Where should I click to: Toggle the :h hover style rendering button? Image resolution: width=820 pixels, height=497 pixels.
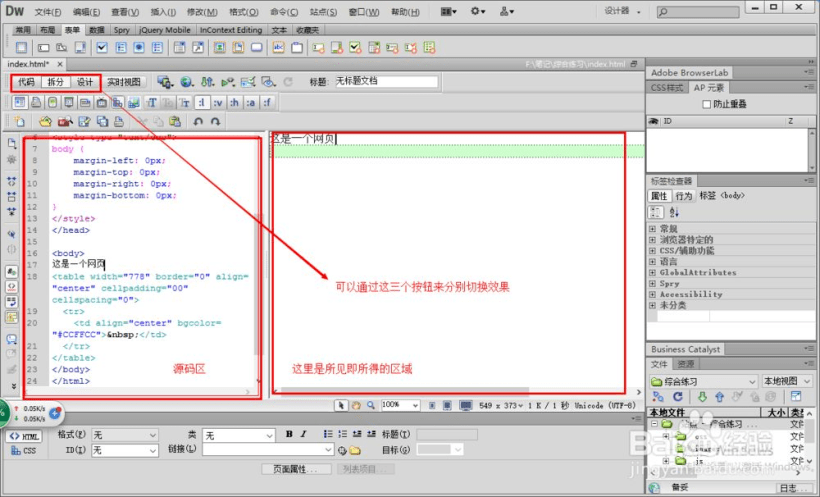[x=234, y=103]
